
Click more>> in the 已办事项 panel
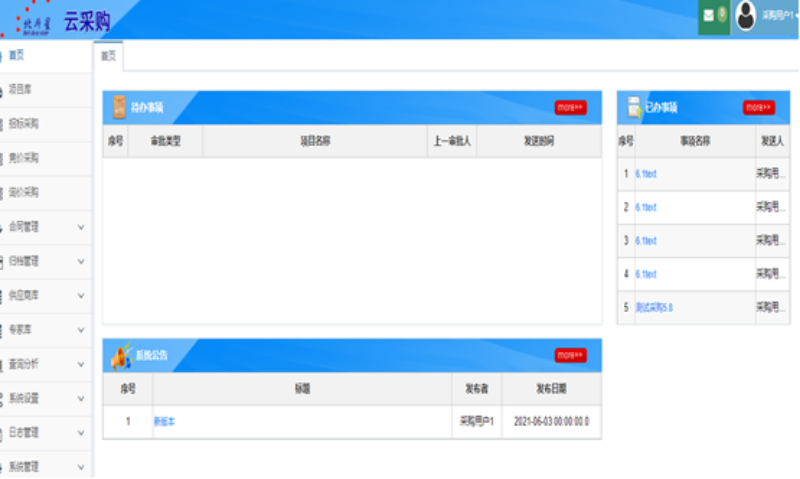759,107
